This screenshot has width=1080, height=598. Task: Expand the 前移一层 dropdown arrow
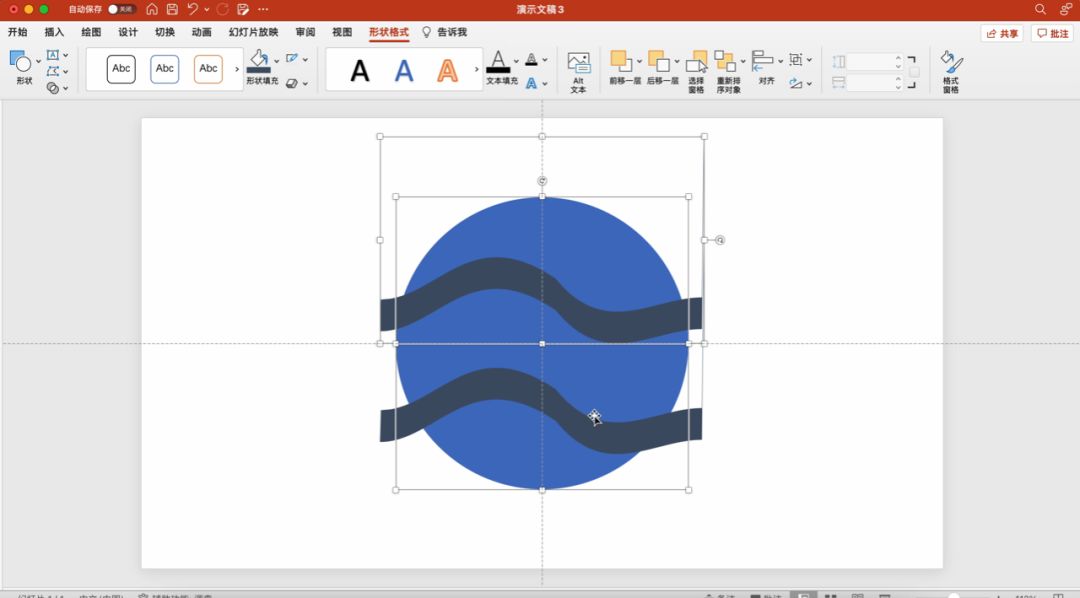click(639, 61)
